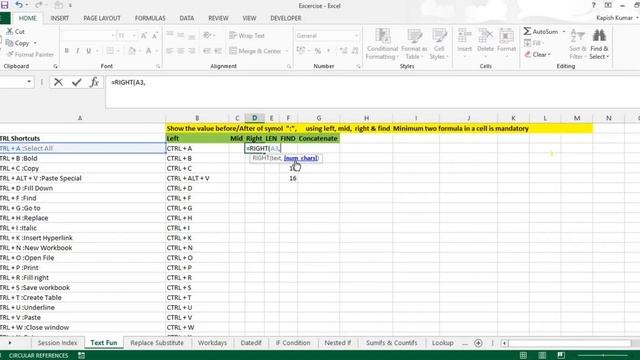
Task: Select column D header
Action: 255,118
